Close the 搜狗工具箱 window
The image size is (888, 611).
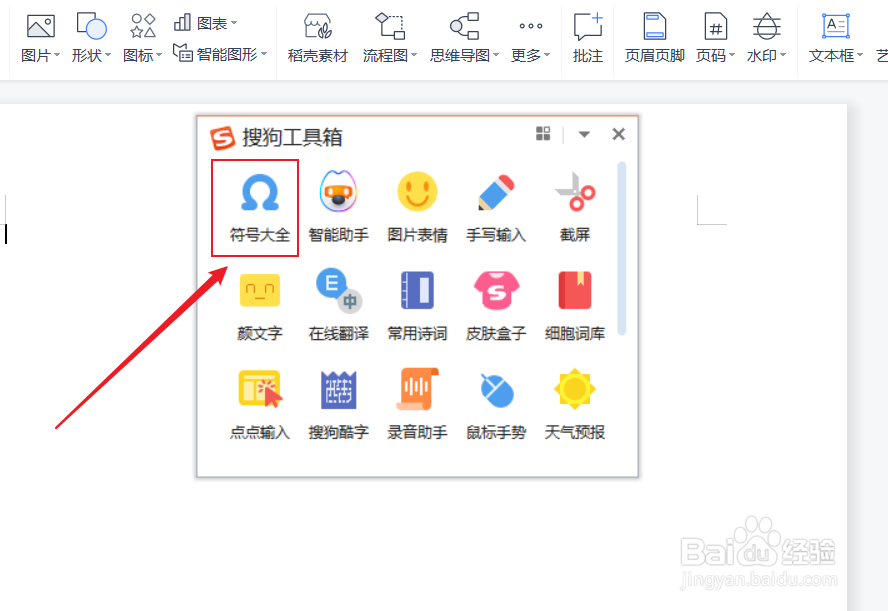pyautogui.click(x=618, y=134)
